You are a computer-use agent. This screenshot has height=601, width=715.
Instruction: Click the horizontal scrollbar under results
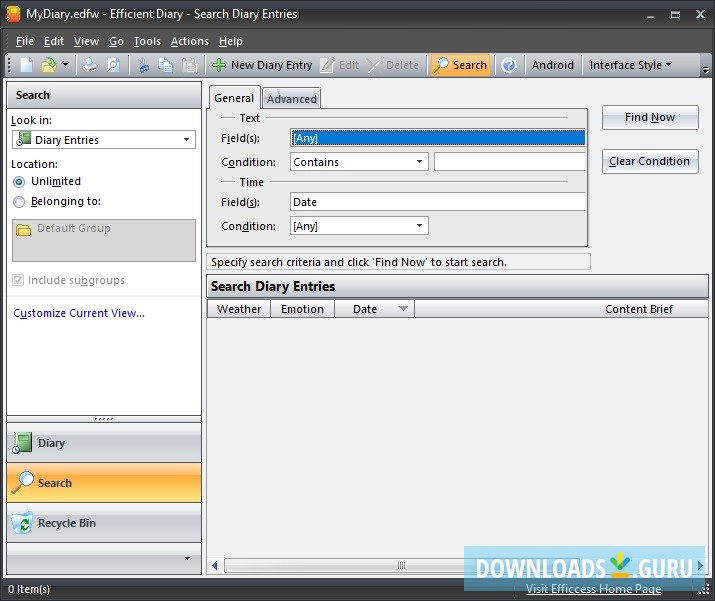click(400, 565)
